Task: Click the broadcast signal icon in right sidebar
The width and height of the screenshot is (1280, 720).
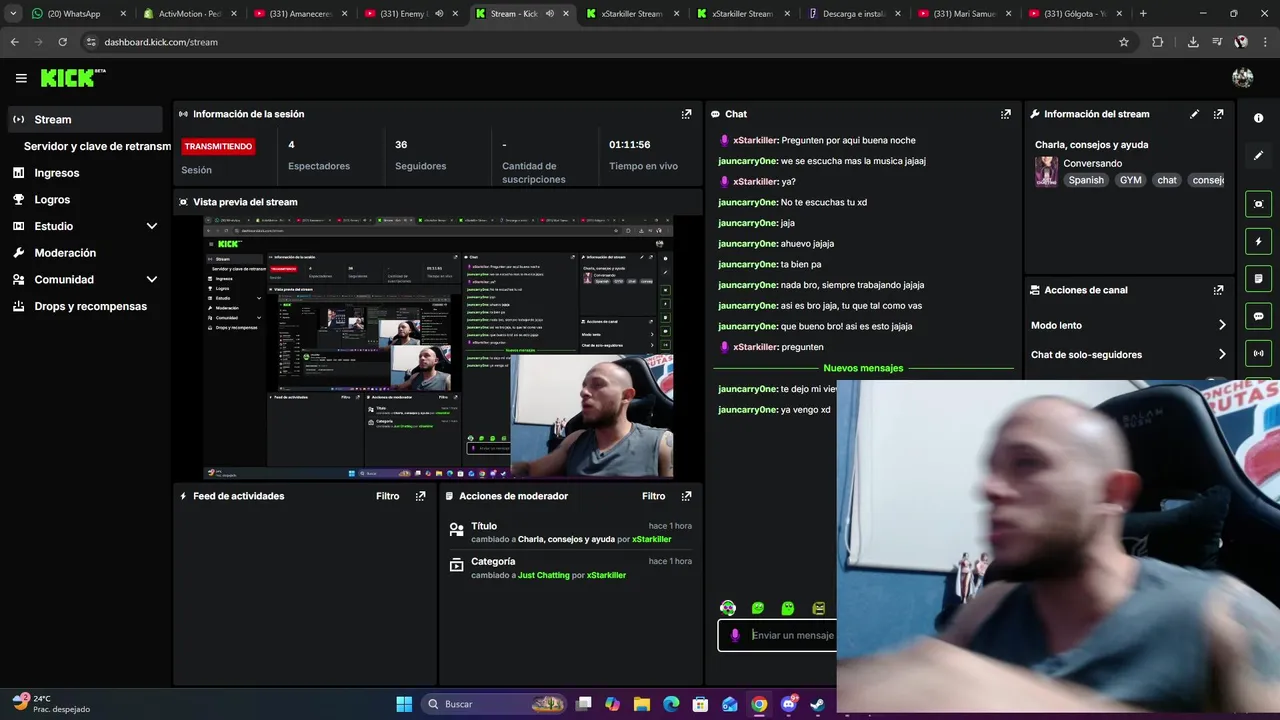Action: click(1258, 353)
